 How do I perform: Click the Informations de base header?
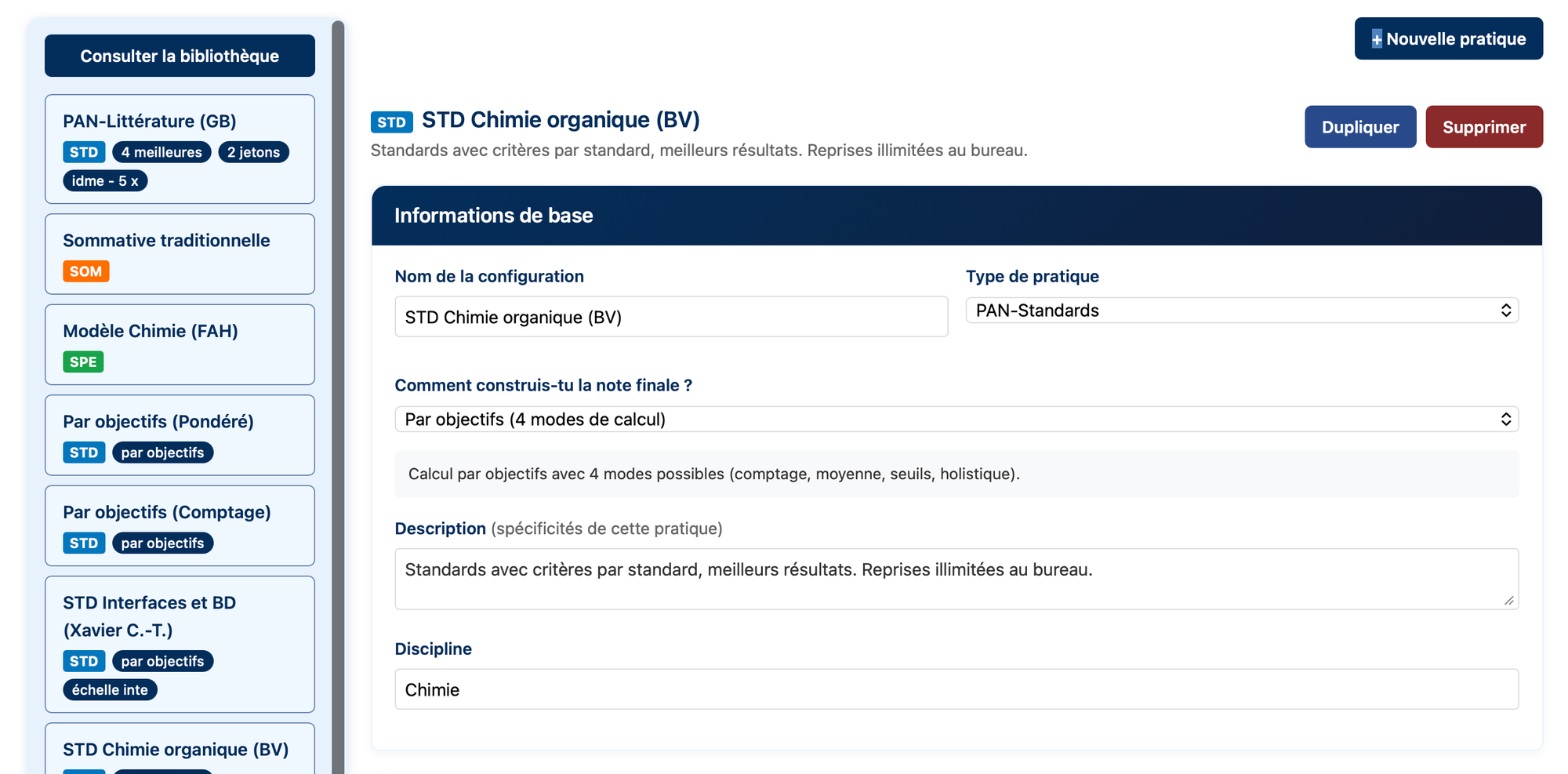(956, 216)
